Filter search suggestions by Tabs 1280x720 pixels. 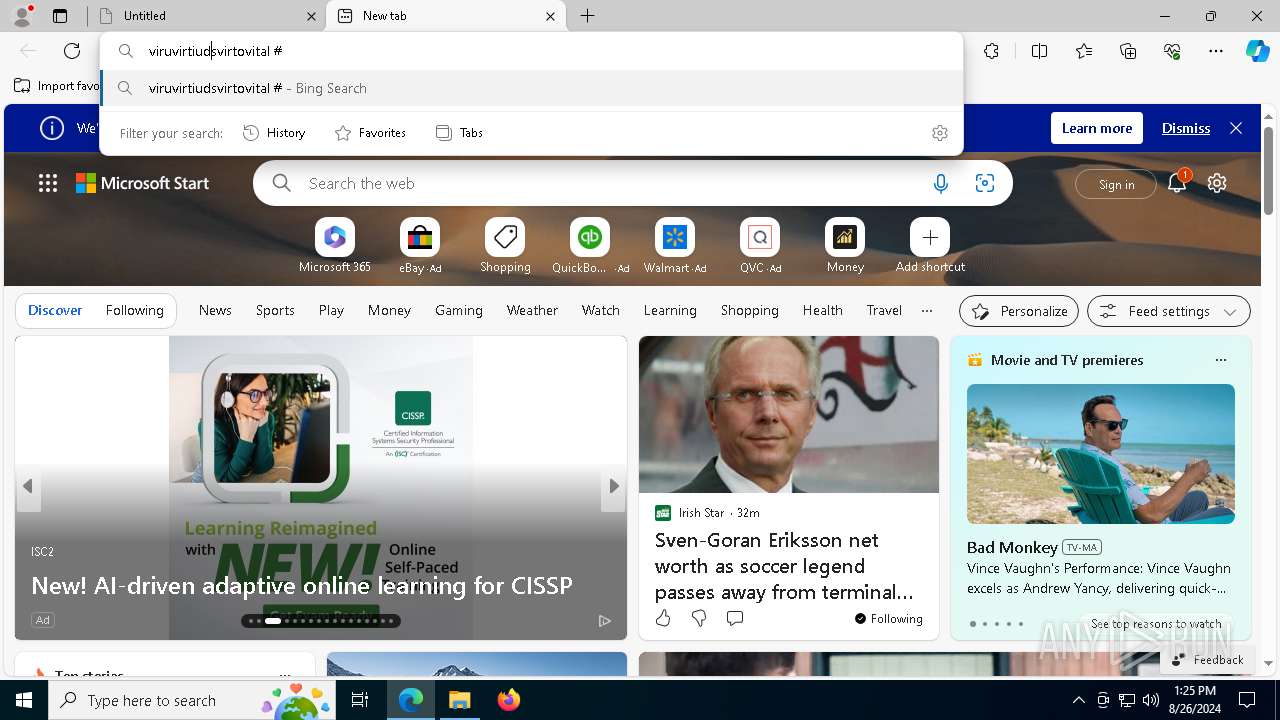point(459,133)
